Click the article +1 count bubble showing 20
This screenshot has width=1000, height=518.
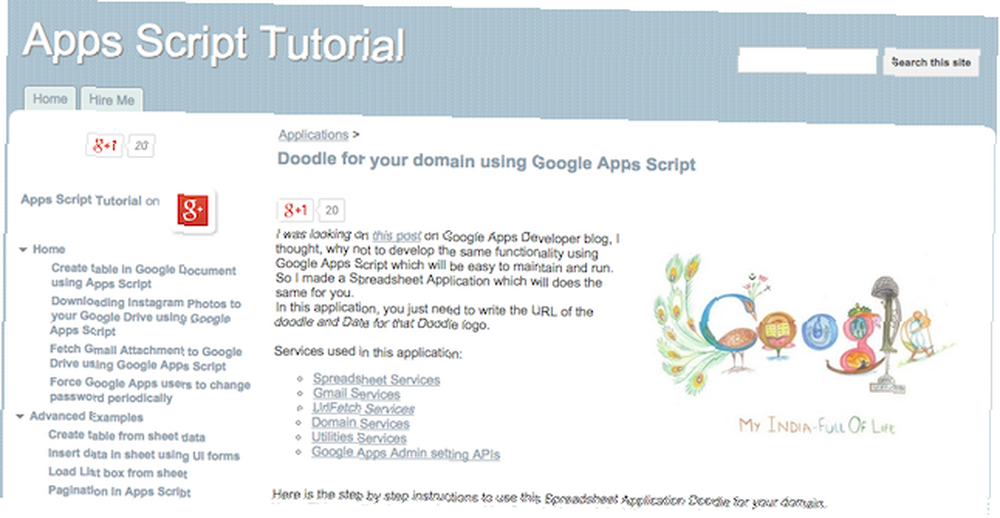click(x=332, y=211)
